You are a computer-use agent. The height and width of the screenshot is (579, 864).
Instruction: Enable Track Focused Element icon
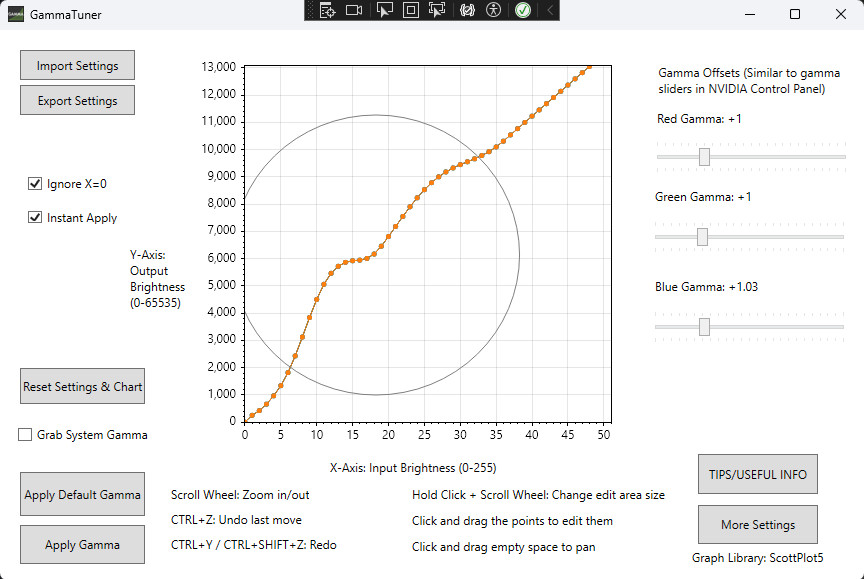(436, 10)
